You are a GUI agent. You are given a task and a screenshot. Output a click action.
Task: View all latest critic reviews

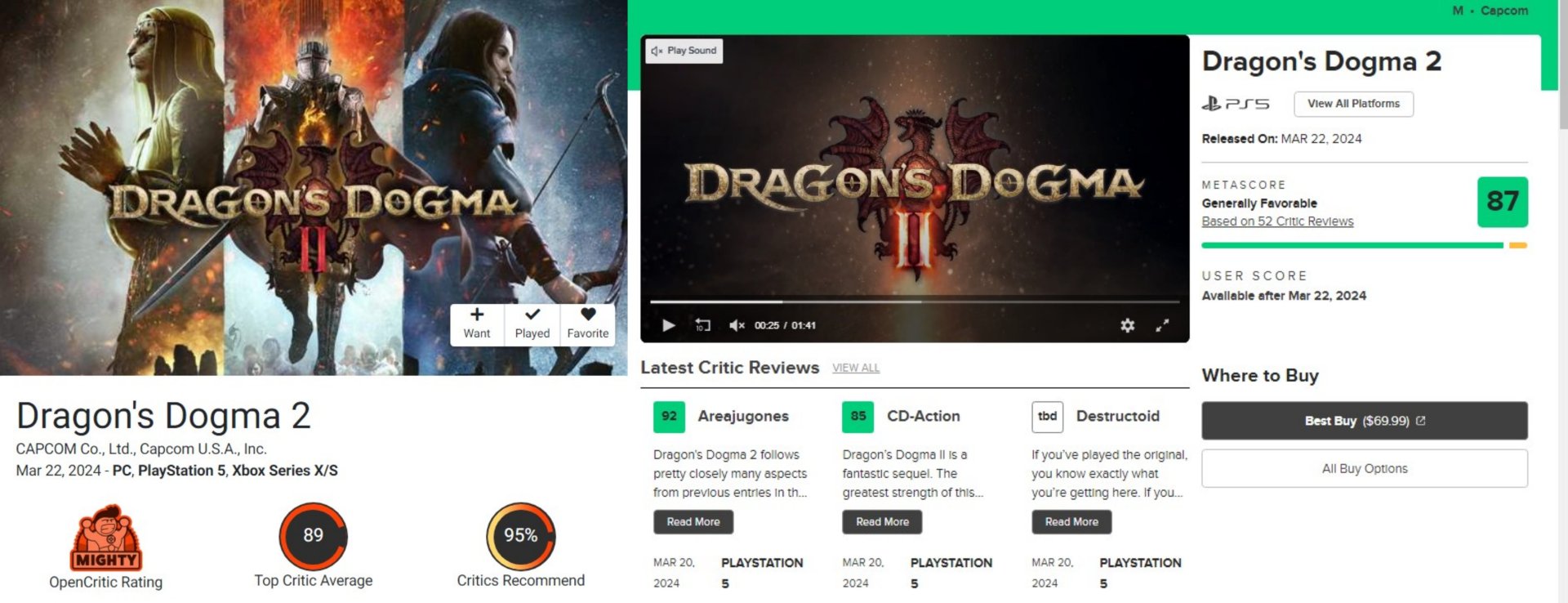856,368
